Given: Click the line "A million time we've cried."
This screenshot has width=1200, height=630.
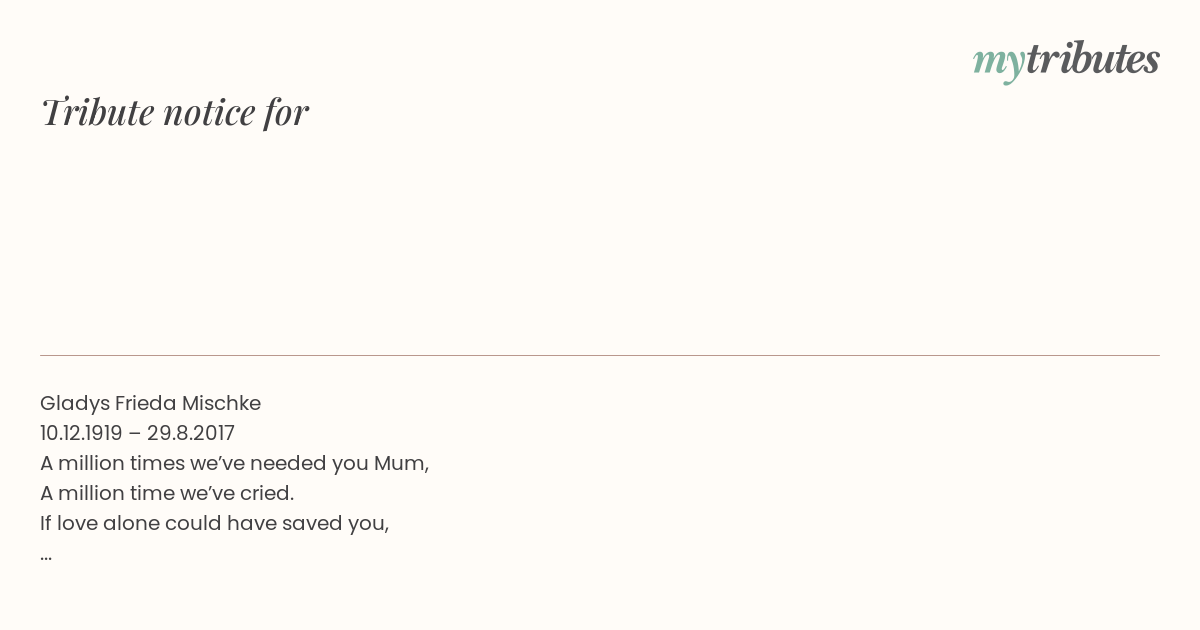Looking at the screenshot, I should click(x=167, y=493).
